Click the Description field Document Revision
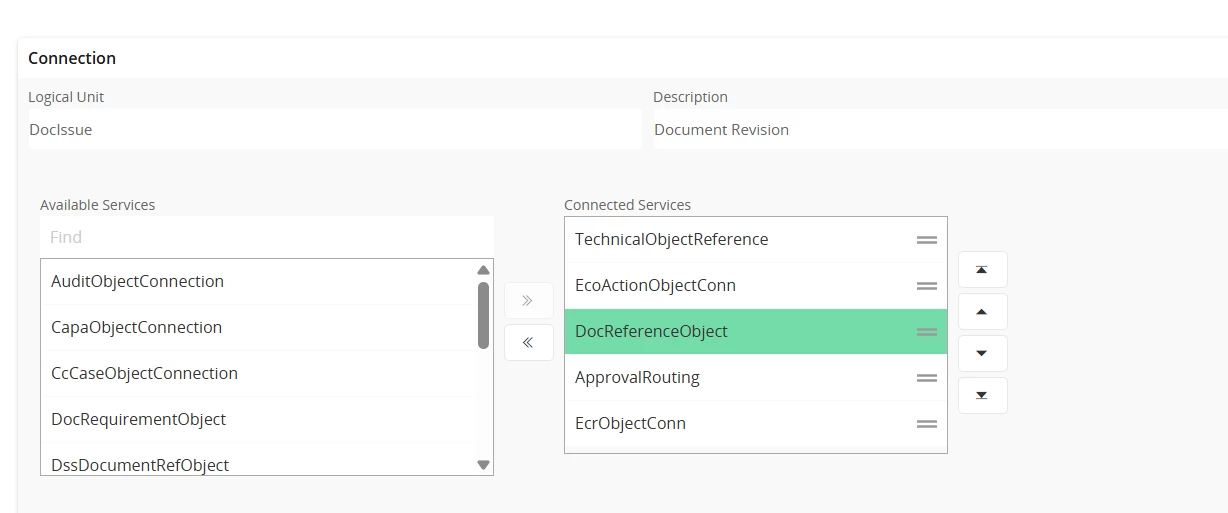Screen dimensions: 1228x513 pyautogui.click(x=940, y=130)
